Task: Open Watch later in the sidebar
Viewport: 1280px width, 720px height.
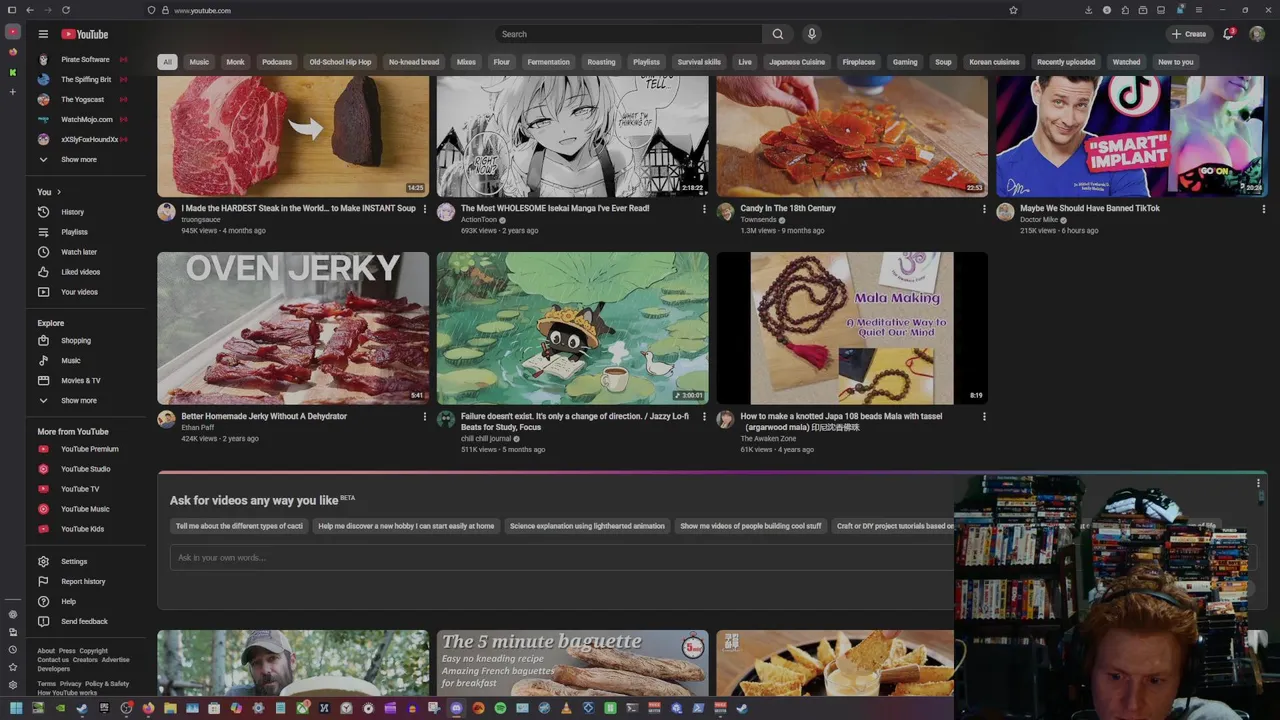Action: [78, 252]
